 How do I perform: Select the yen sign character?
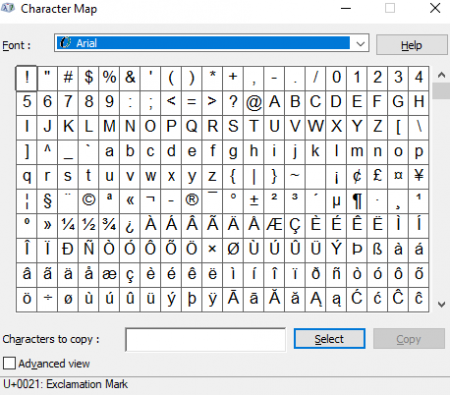(419, 176)
